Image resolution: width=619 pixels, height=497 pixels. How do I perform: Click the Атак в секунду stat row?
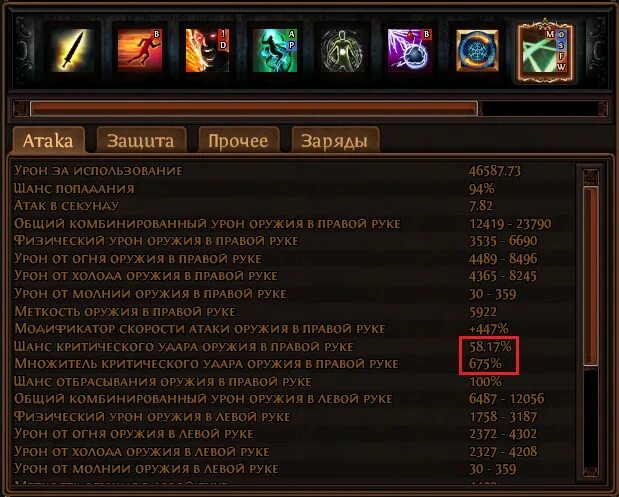pos(292,206)
